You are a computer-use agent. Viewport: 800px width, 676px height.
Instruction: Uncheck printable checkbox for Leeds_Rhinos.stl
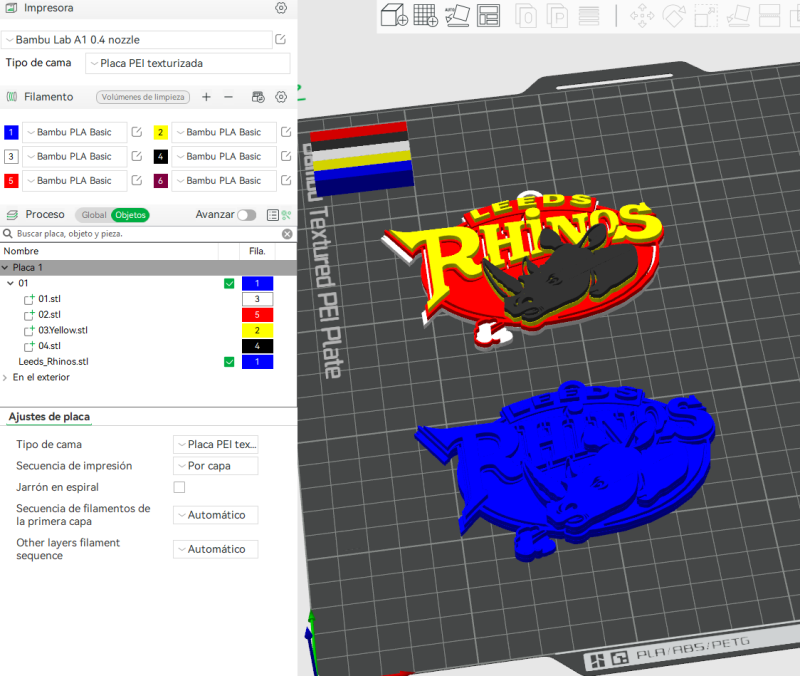(x=229, y=362)
